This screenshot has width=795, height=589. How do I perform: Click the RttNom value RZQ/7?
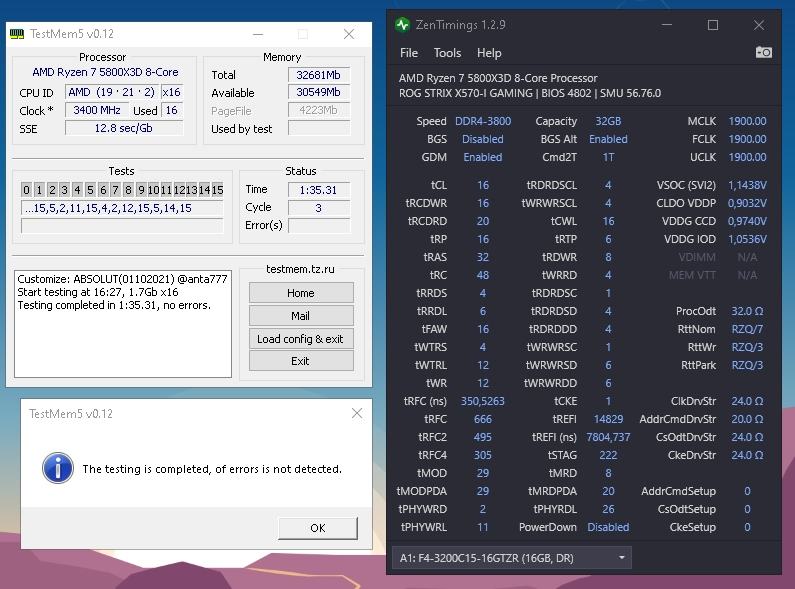pos(747,329)
